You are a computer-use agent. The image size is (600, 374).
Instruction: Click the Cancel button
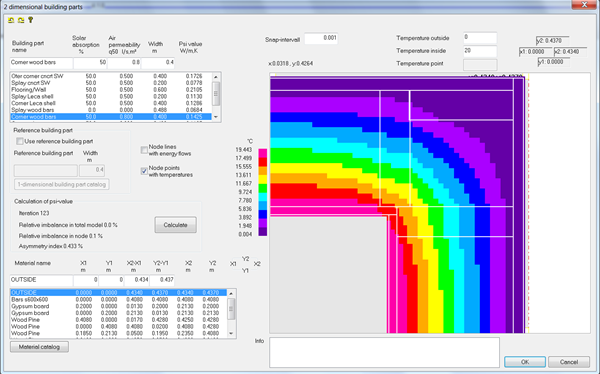pyautogui.click(x=569, y=362)
